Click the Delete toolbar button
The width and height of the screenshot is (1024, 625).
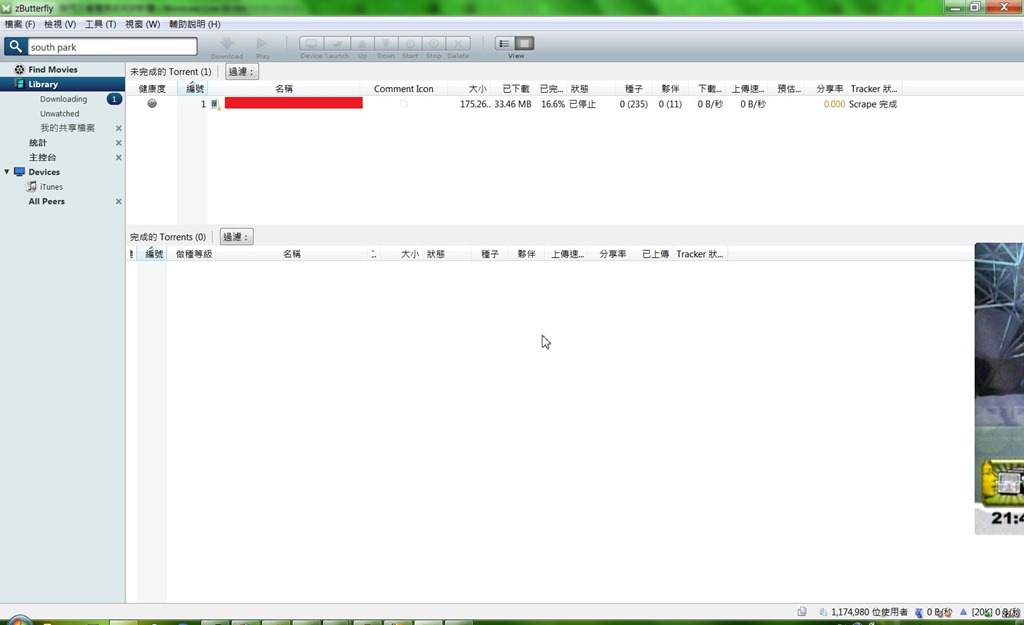tap(458, 44)
